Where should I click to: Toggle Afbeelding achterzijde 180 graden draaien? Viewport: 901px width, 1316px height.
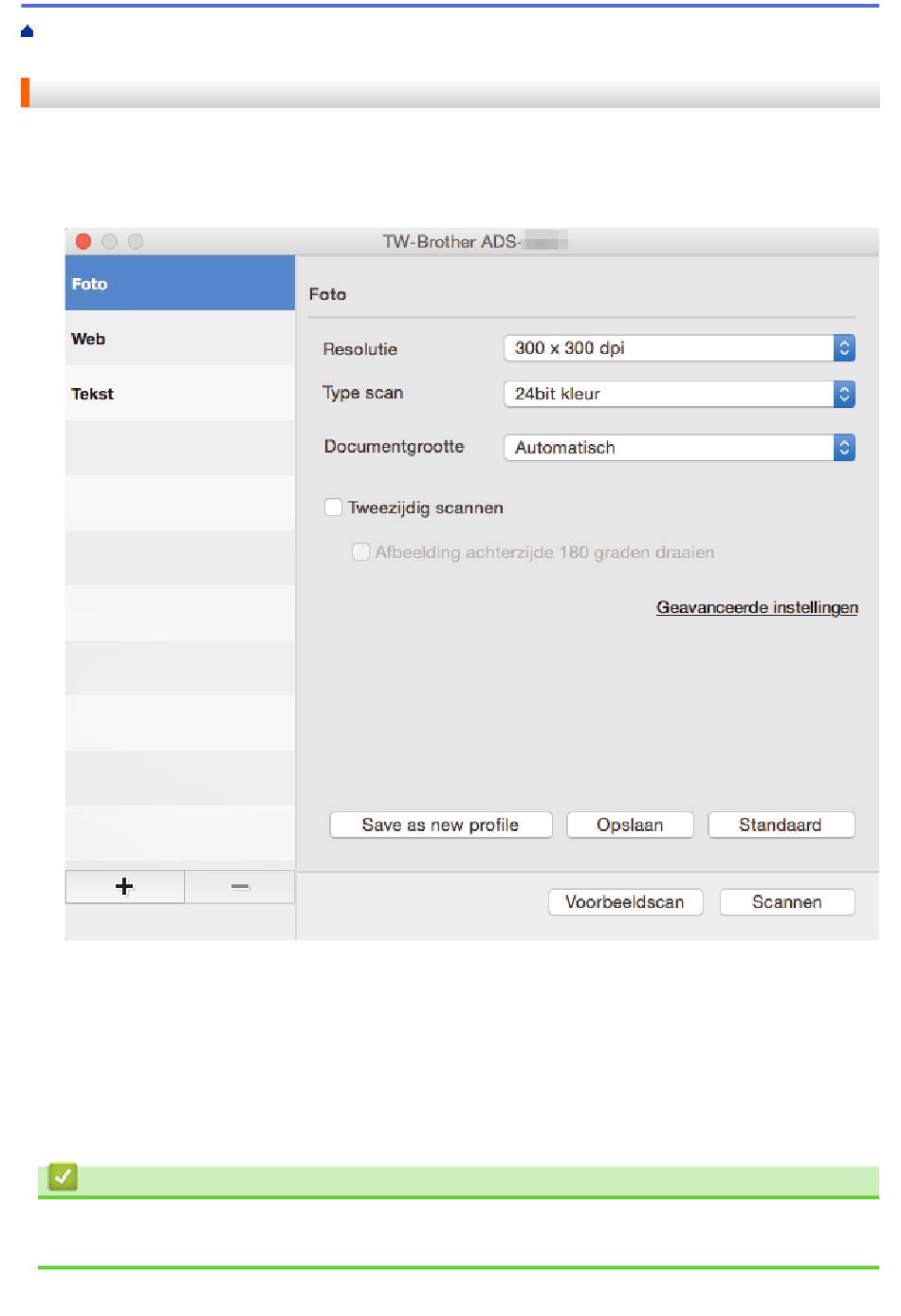[x=360, y=552]
